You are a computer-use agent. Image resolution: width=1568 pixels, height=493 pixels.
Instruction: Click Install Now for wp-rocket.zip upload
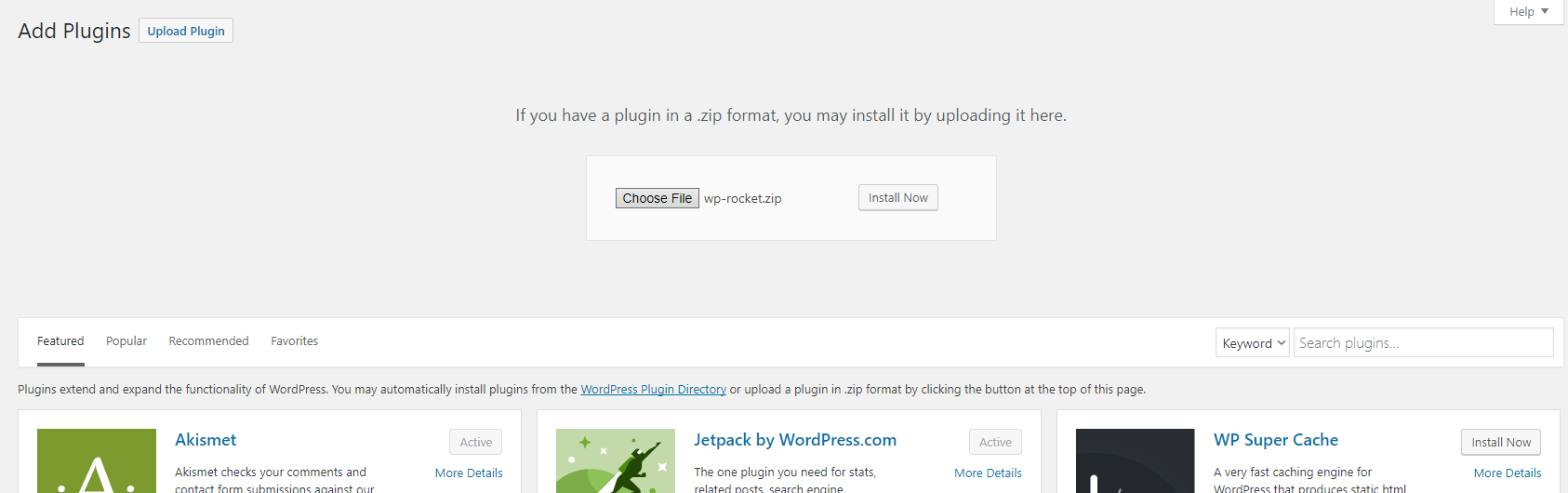(897, 198)
